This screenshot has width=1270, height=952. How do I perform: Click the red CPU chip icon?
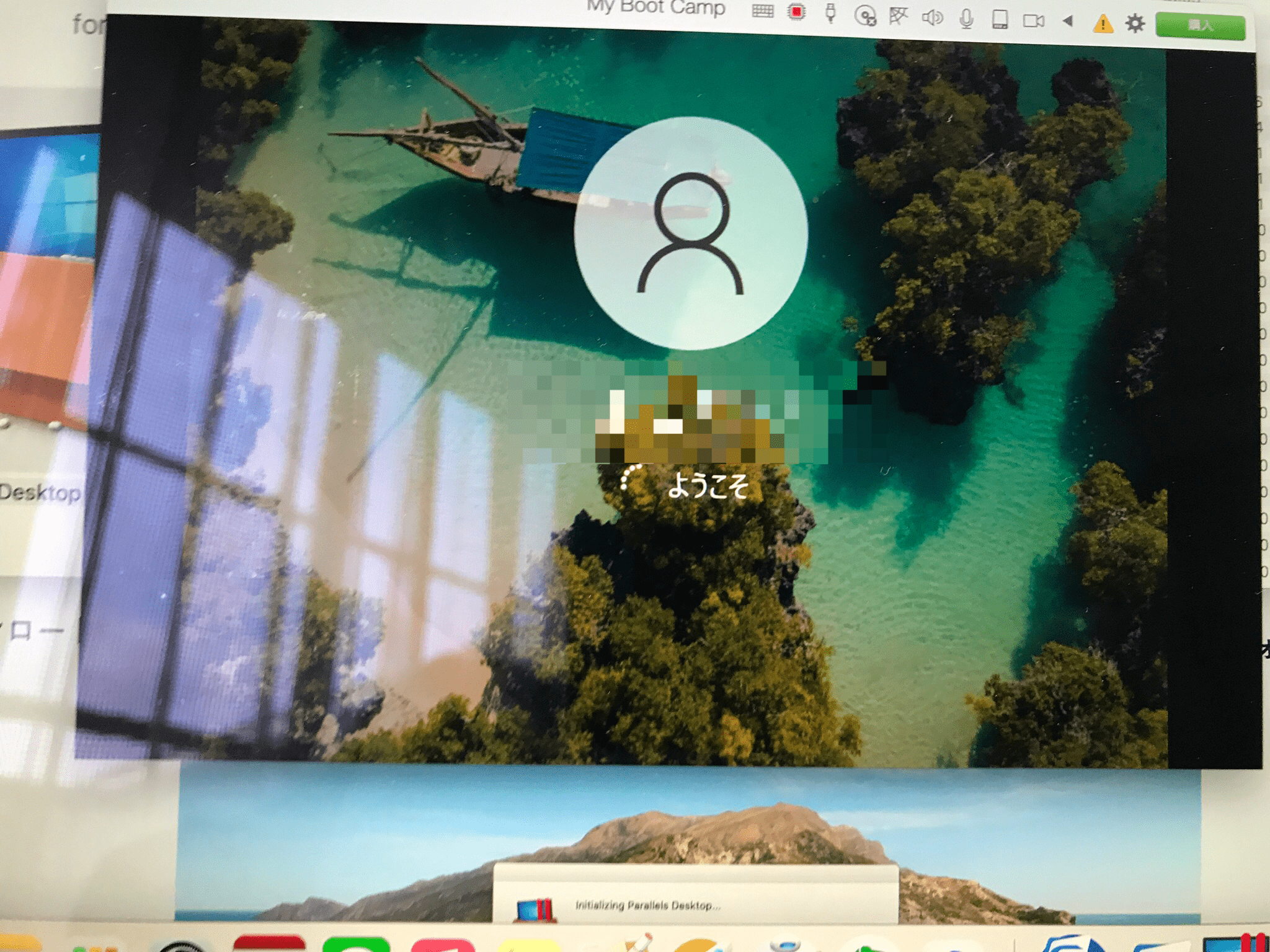click(796, 12)
